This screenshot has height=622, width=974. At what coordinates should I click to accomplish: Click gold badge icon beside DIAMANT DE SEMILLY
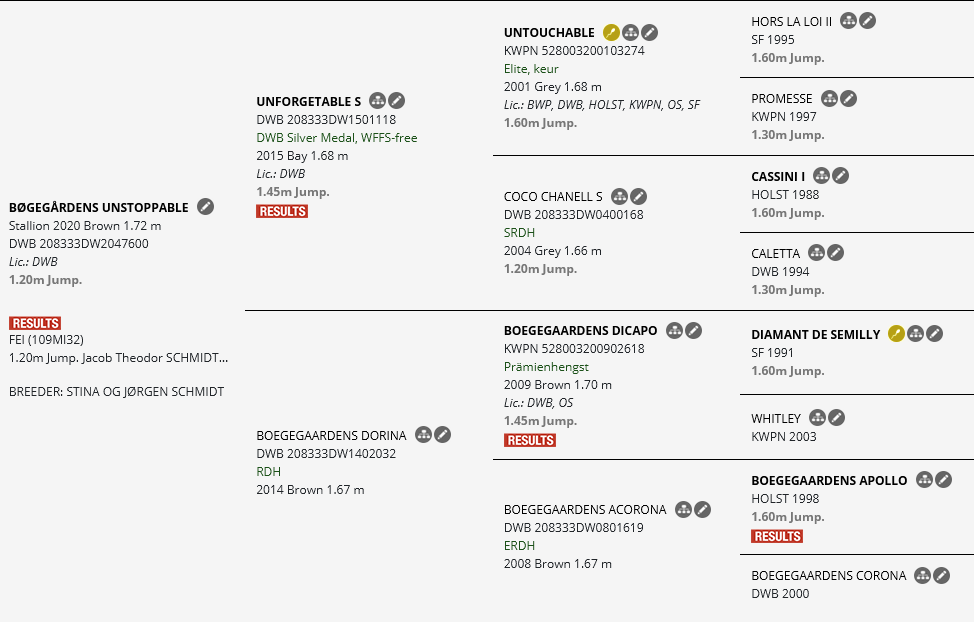[x=896, y=334]
